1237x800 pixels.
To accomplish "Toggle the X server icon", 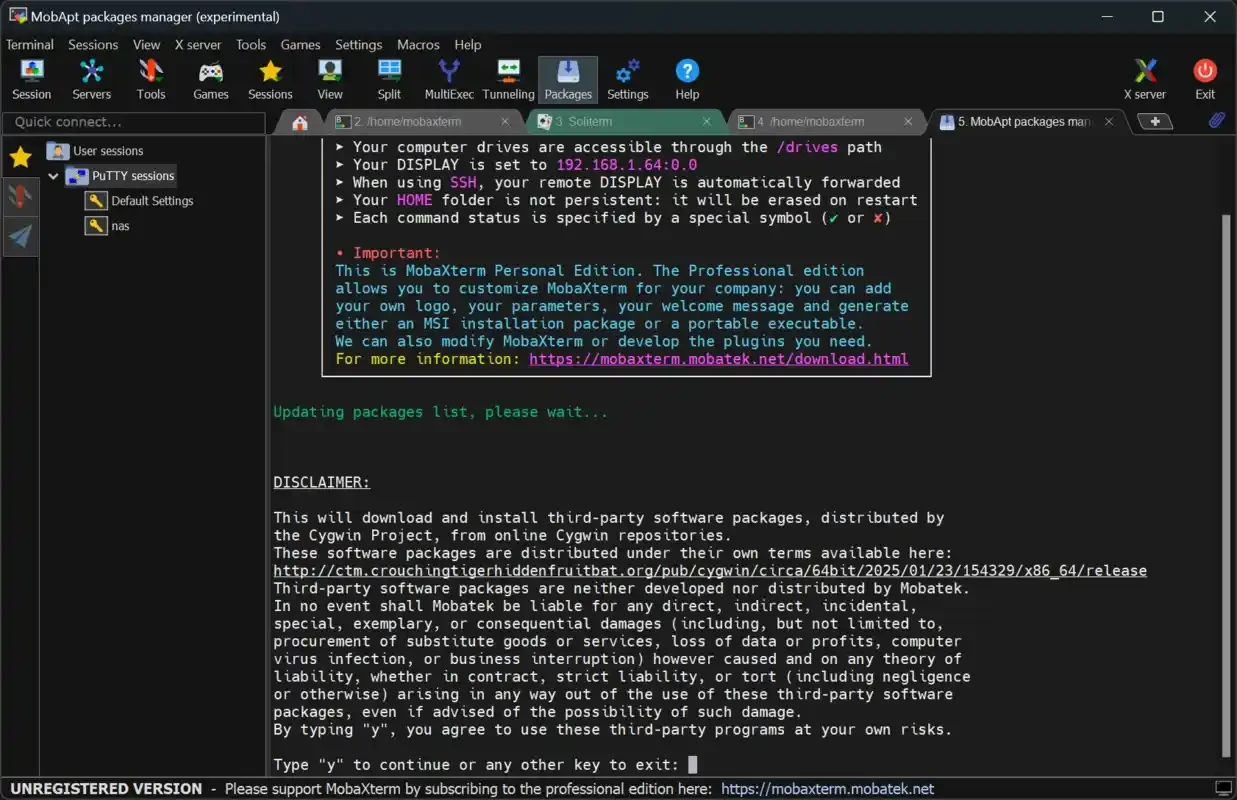I will [x=1145, y=79].
